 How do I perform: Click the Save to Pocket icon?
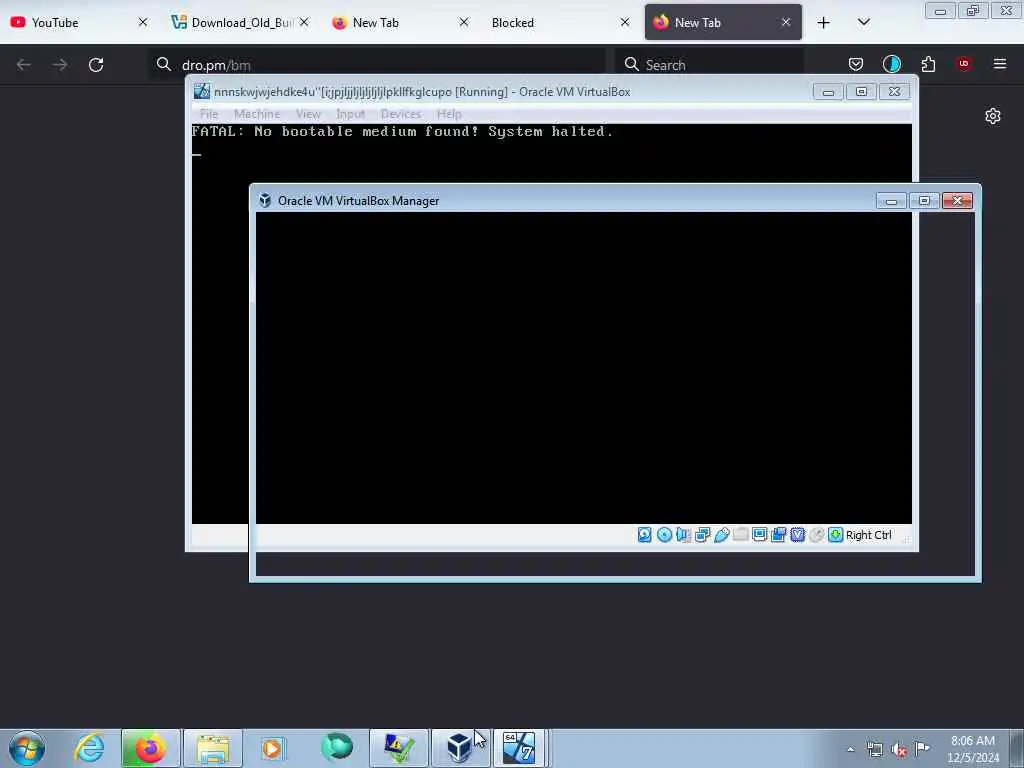[x=856, y=64]
